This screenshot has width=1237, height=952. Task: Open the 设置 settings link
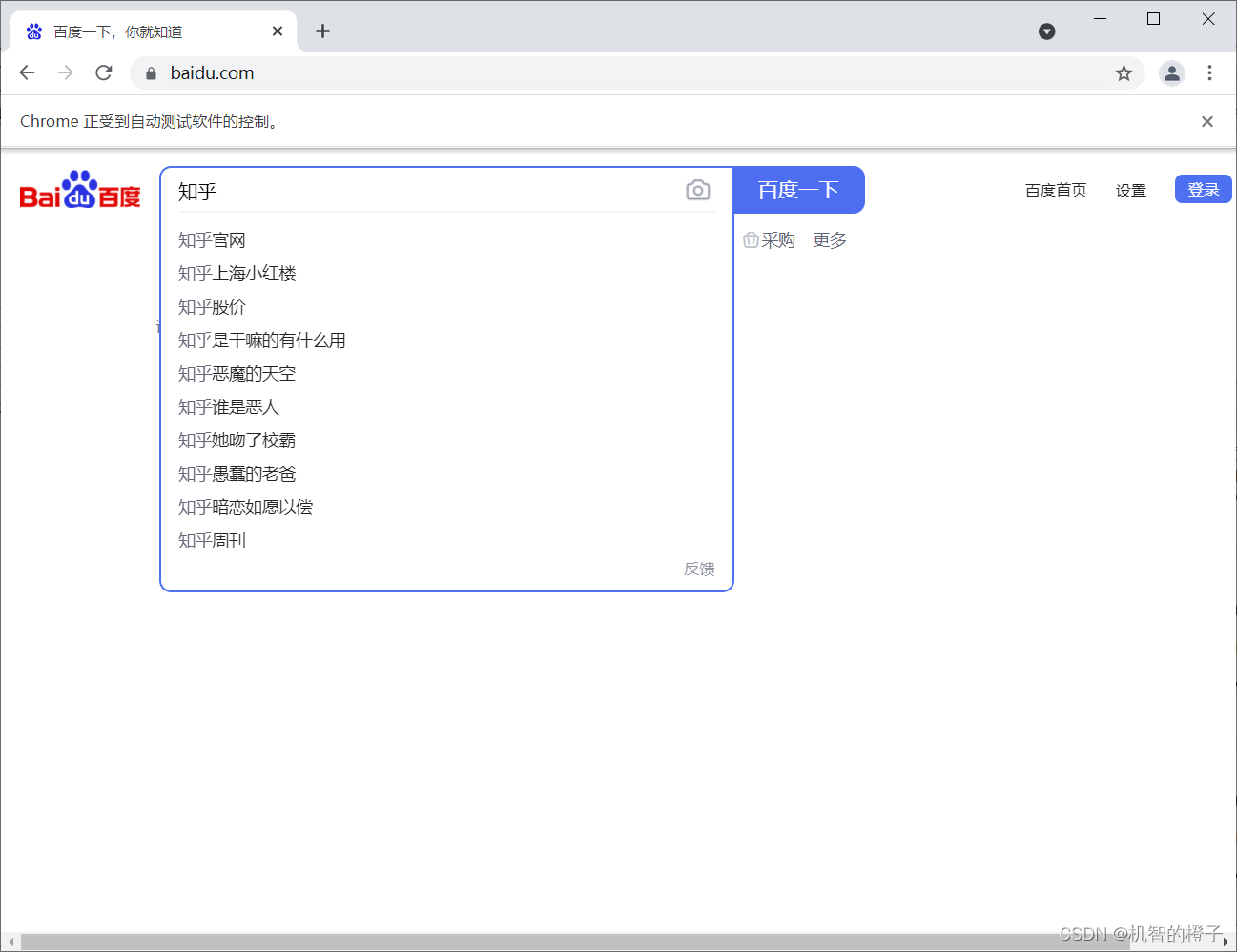(x=1131, y=190)
